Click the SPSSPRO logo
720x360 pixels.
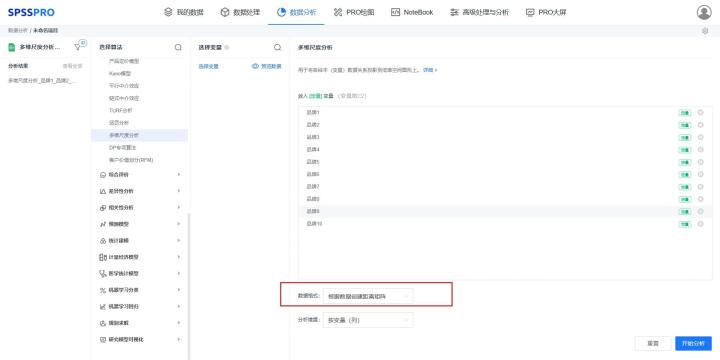pyautogui.click(x=31, y=12)
